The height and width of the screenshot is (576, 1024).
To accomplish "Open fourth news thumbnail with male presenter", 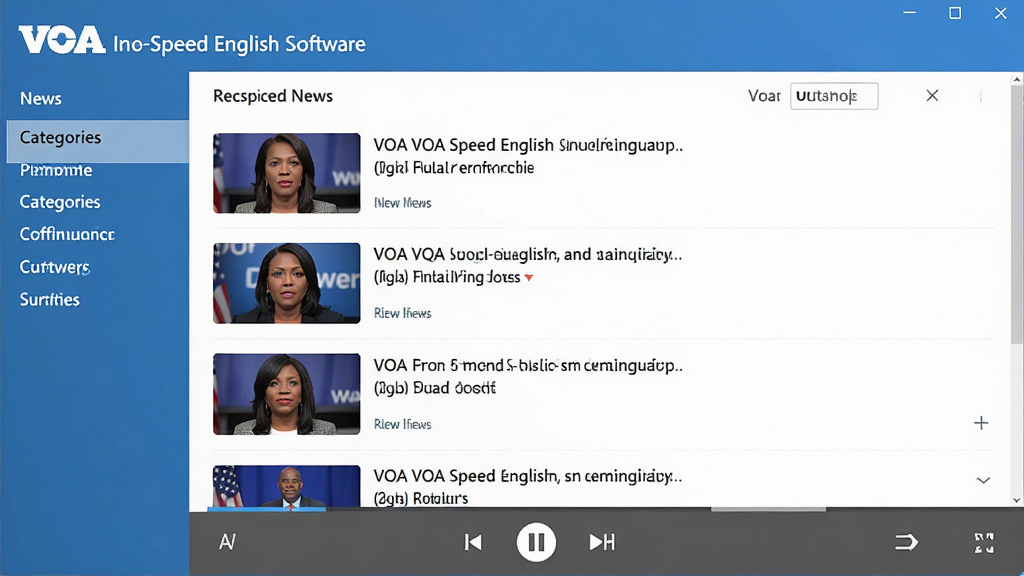I will pos(287,486).
